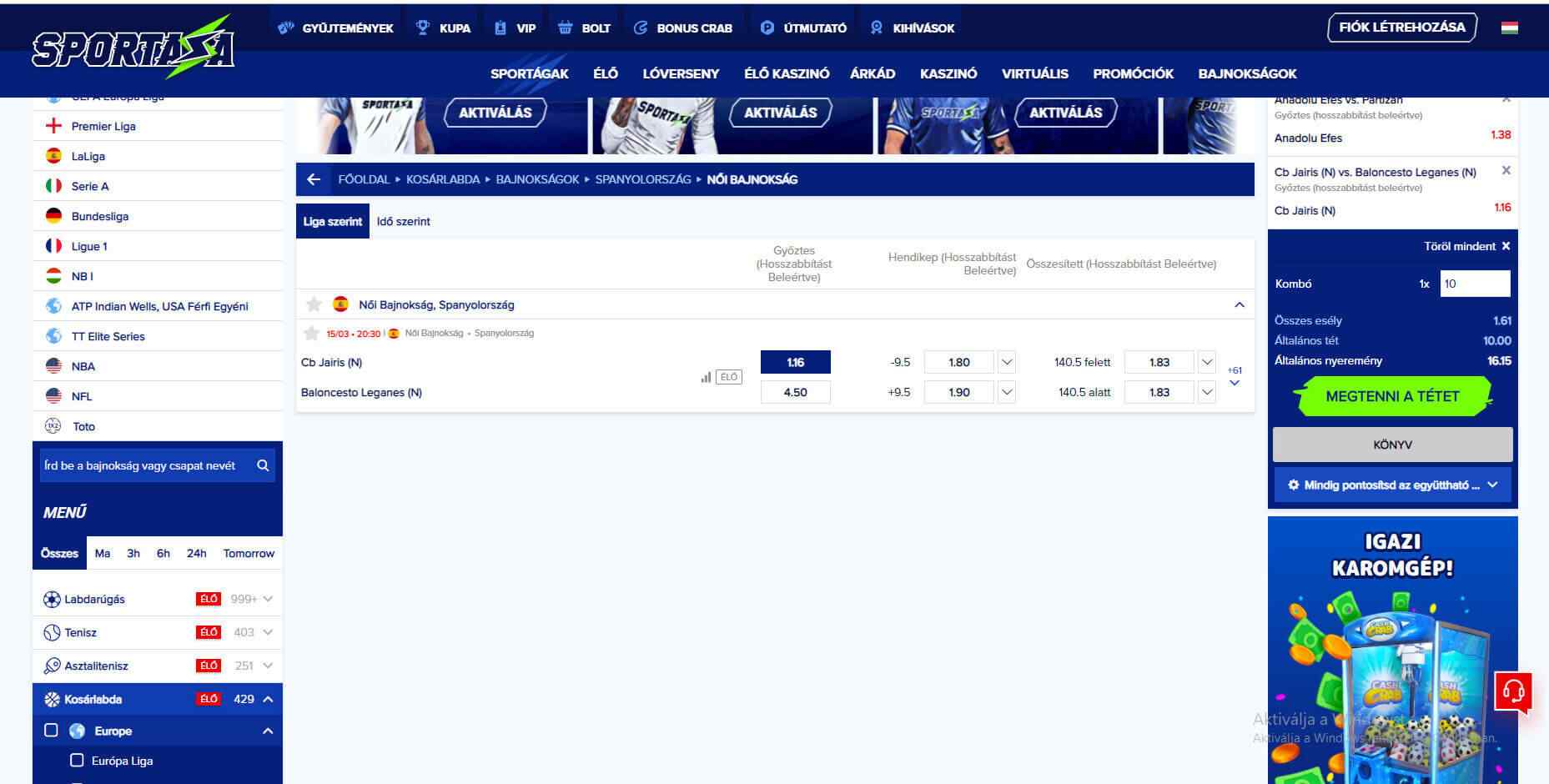
Task: Click the stake amount field
Action: [x=1475, y=284]
